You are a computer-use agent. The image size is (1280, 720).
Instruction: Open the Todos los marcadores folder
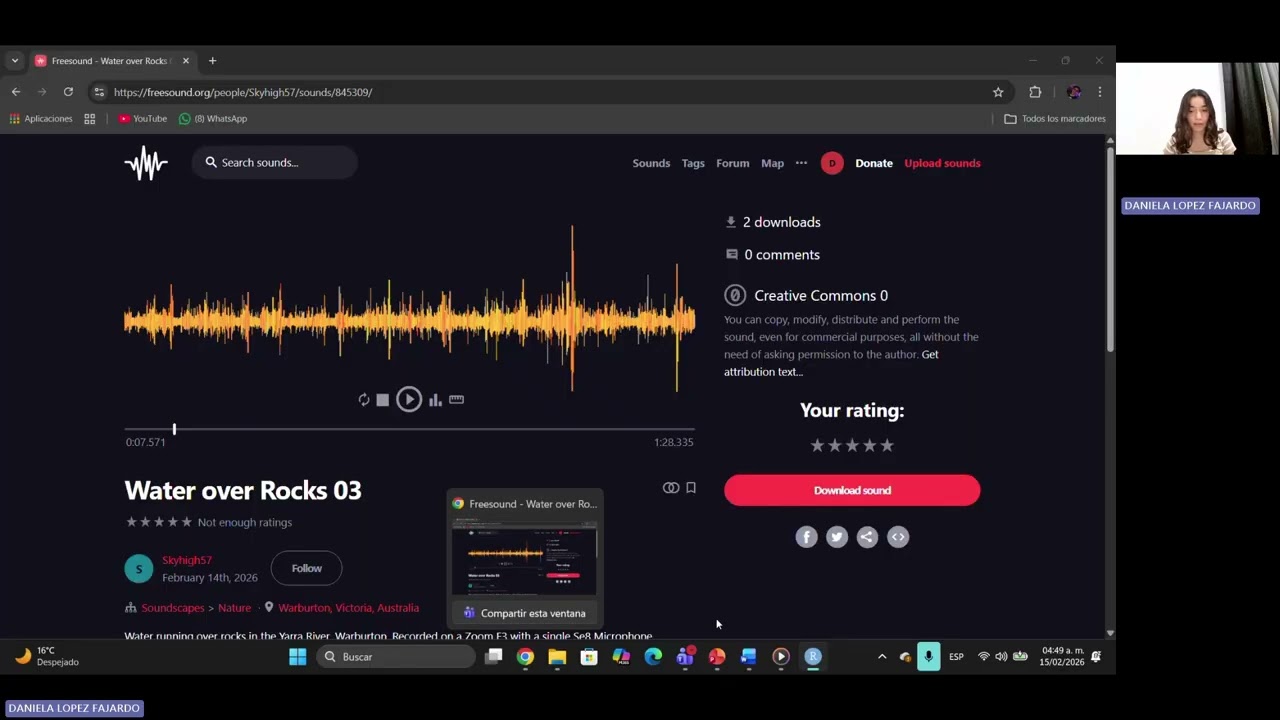click(x=1055, y=119)
